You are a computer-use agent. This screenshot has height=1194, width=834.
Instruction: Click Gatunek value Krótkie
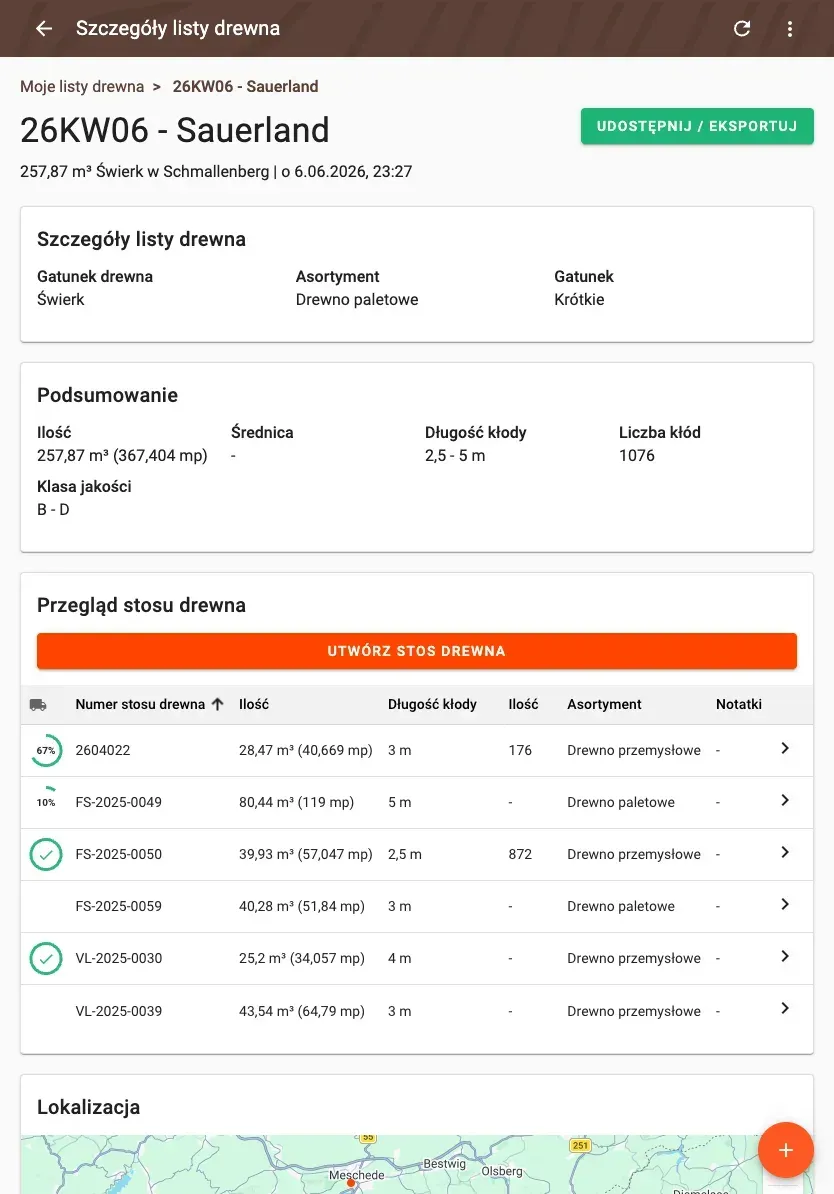click(579, 299)
